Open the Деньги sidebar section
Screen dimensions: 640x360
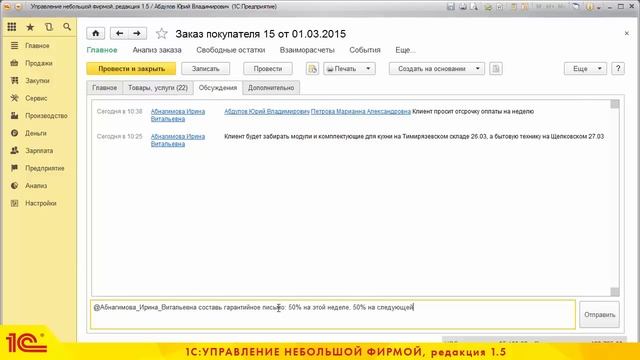(x=36, y=133)
